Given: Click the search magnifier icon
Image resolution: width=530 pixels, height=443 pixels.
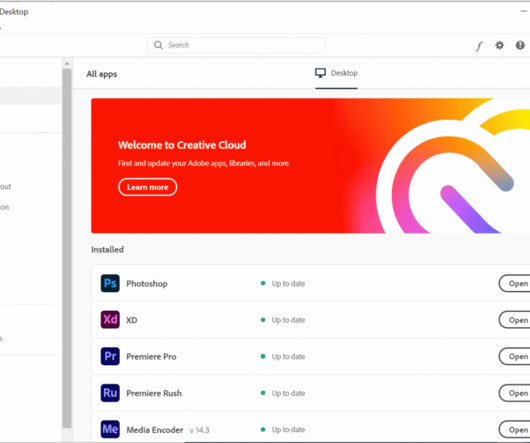Looking at the screenshot, I should 158,45.
